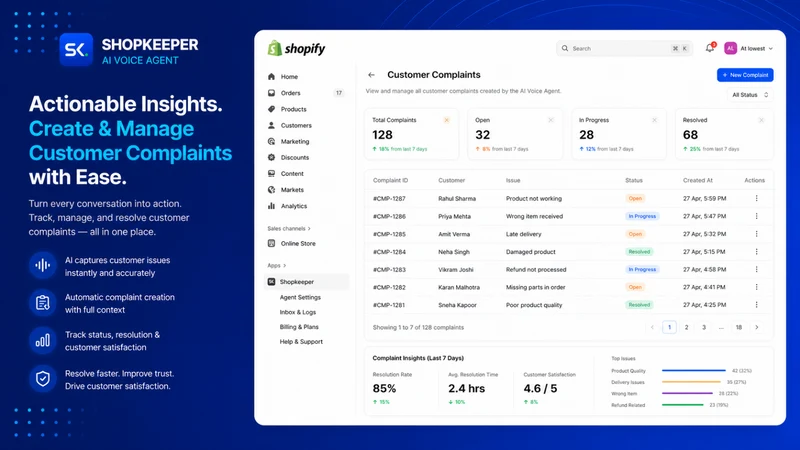Screen dimensions: 800x450
Task: Open Help & Support under Shopkeeper
Action: coord(301,341)
